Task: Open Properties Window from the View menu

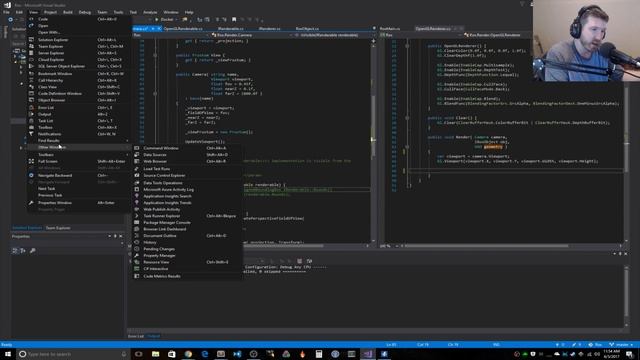Action: 78,202
